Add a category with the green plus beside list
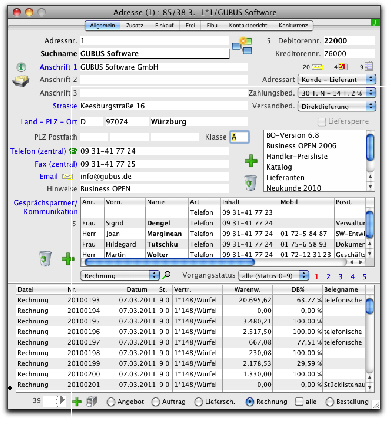 tap(251, 161)
